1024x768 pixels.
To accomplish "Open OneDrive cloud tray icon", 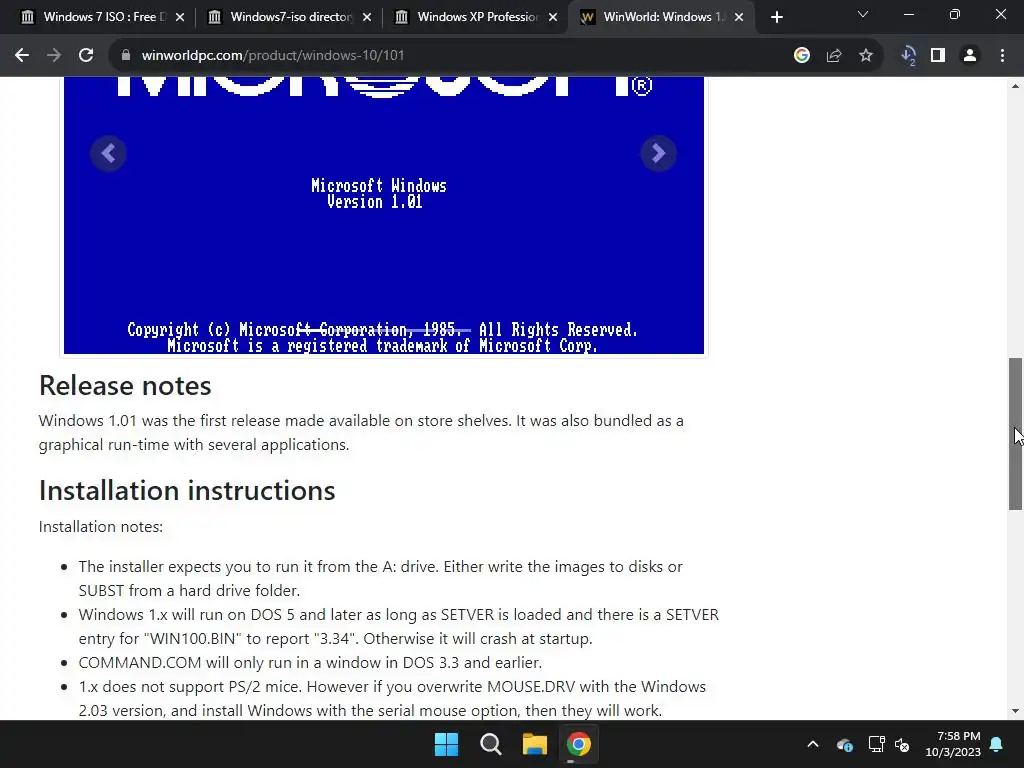I will click(844, 744).
